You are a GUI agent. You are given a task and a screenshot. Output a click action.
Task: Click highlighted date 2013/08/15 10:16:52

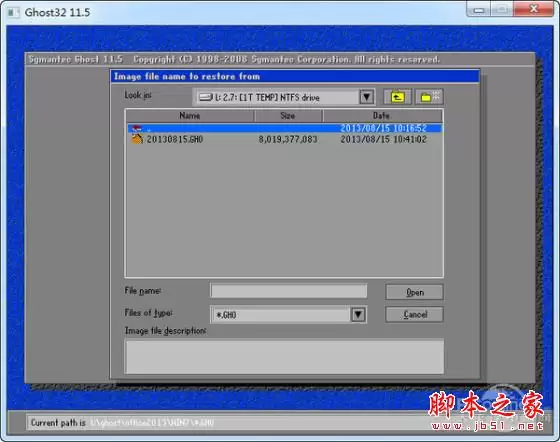384,128
